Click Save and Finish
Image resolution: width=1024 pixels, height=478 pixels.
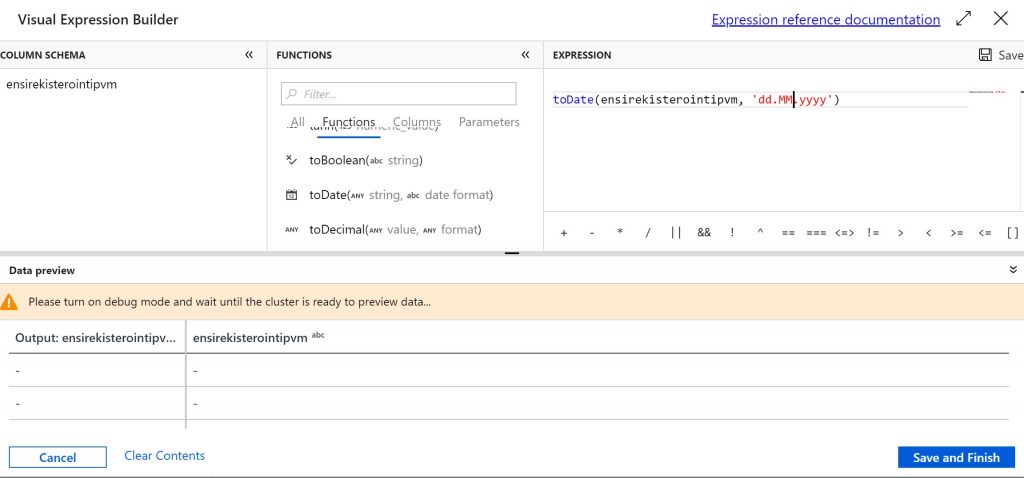pyautogui.click(x=956, y=458)
